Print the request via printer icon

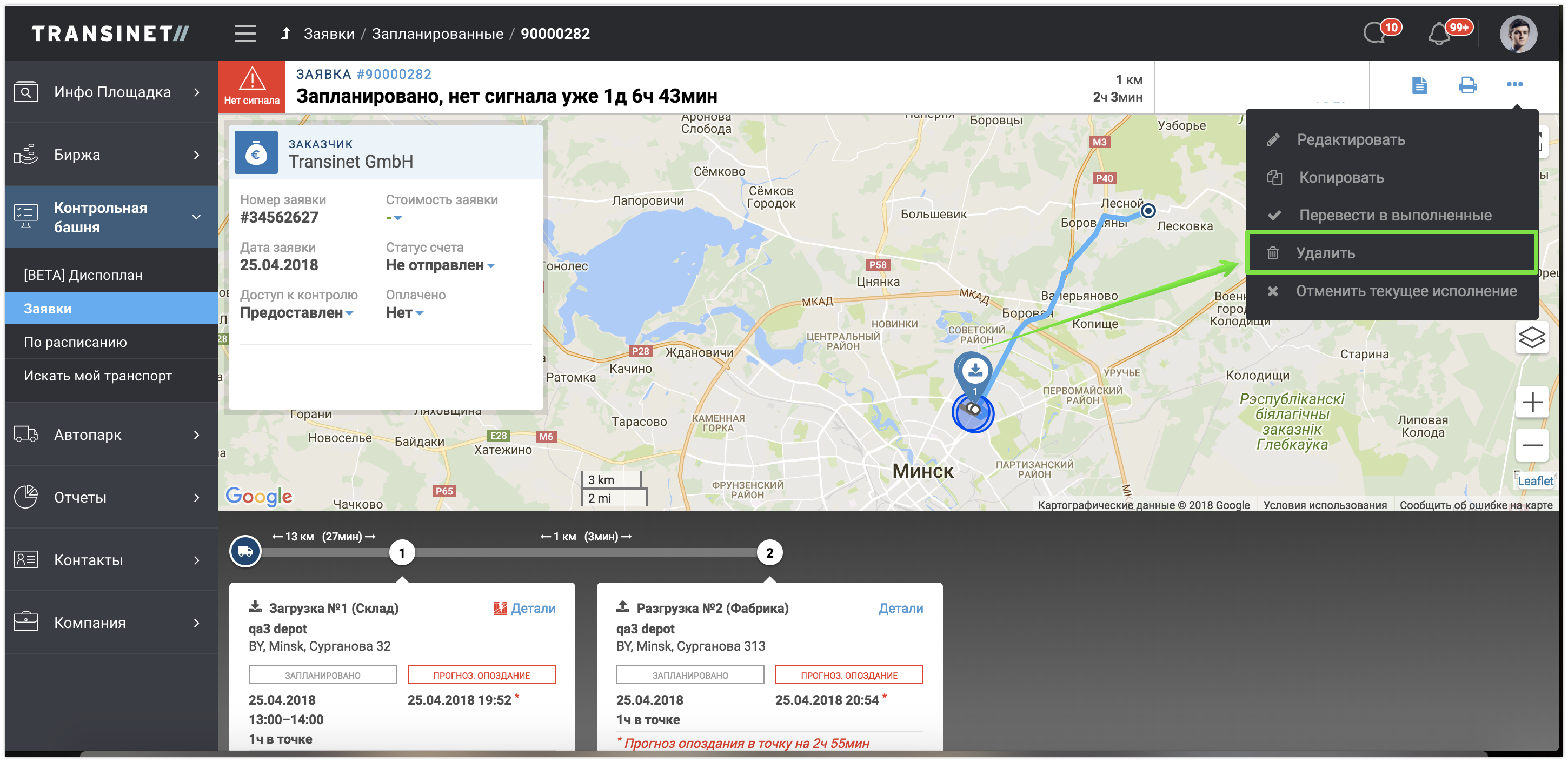[x=1467, y=85]
